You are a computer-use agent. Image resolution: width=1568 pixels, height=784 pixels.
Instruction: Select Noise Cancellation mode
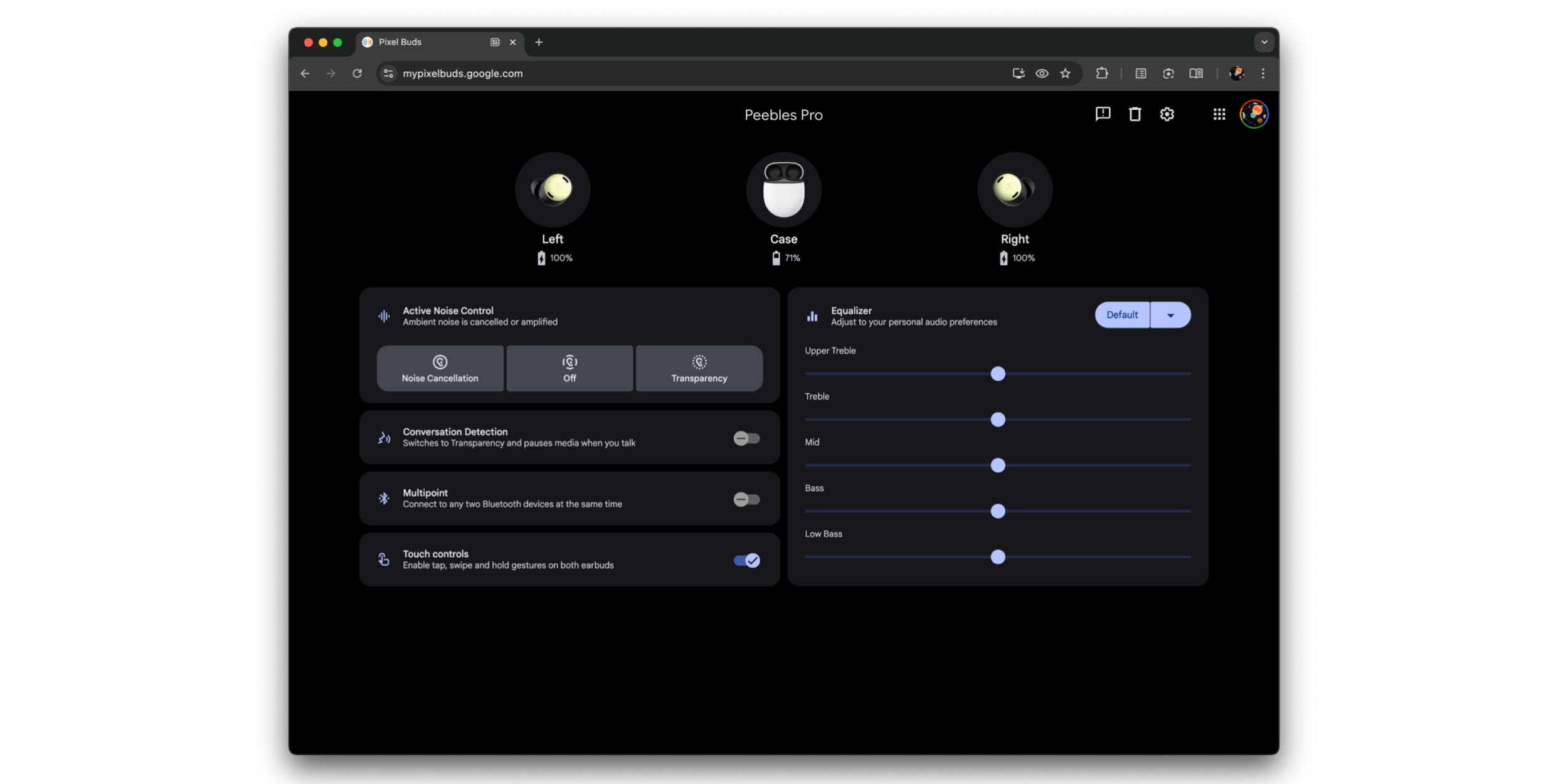pos(440,368)
